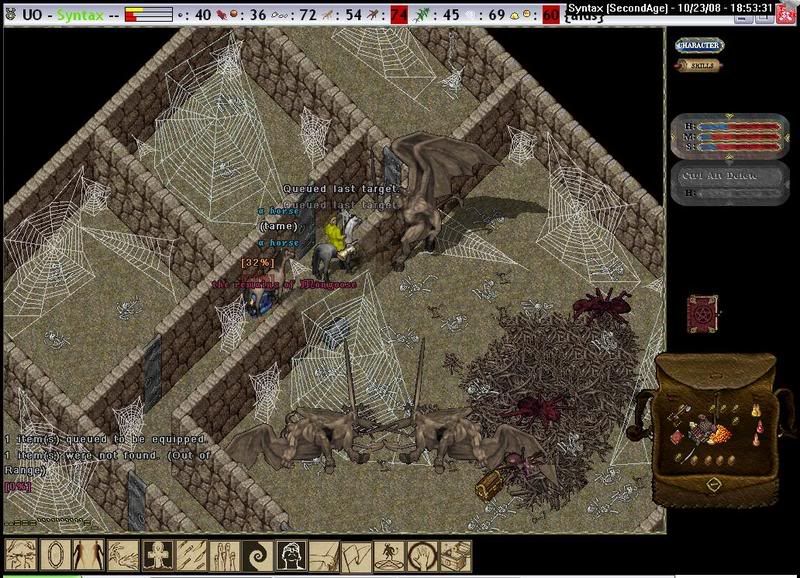The height and width of the screenshot is (578, 800).
Task: Click the diamond emblem on the backpack flap
Action: click(714, 484)
